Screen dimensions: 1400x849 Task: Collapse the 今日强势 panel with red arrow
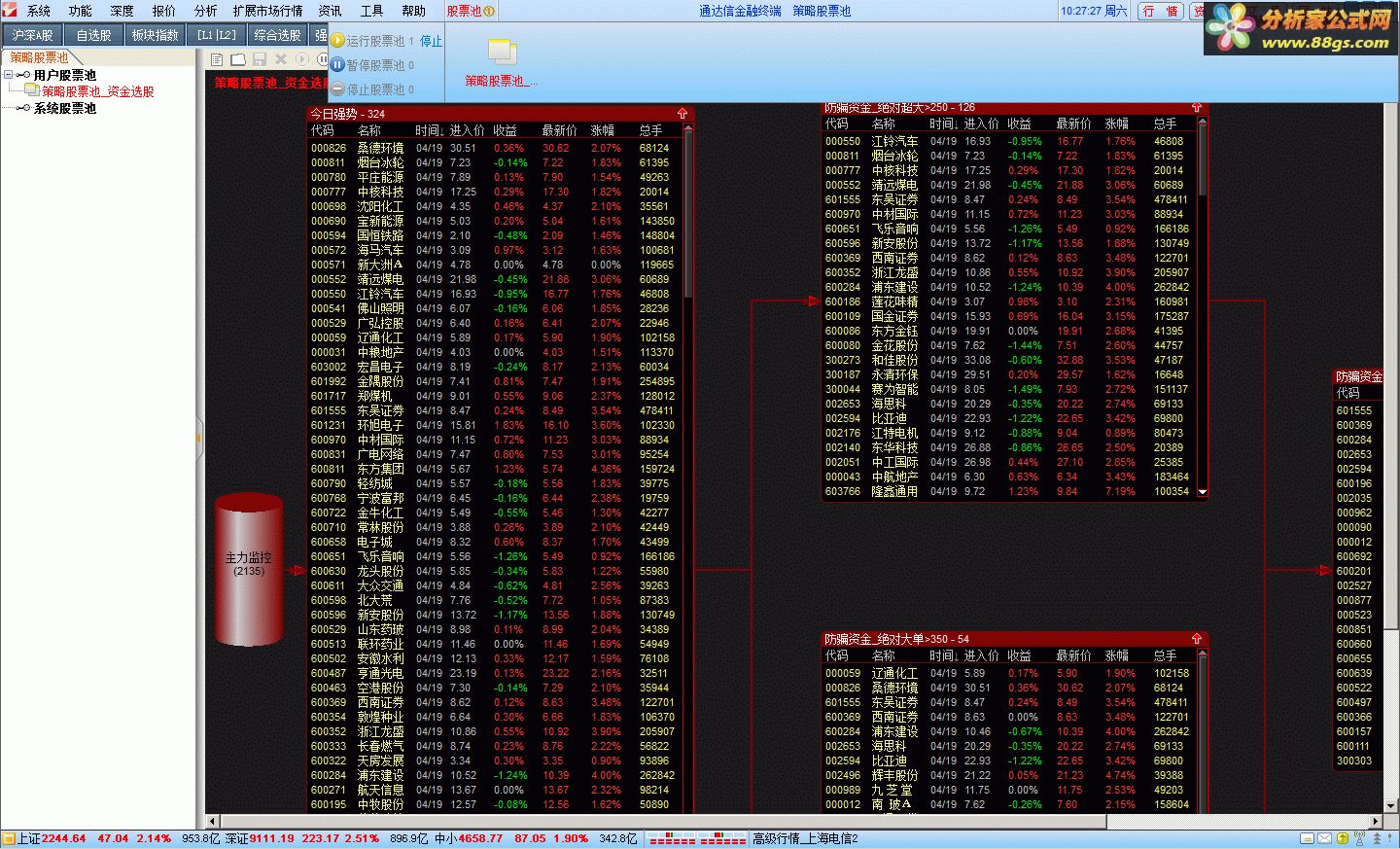[682, 114]
